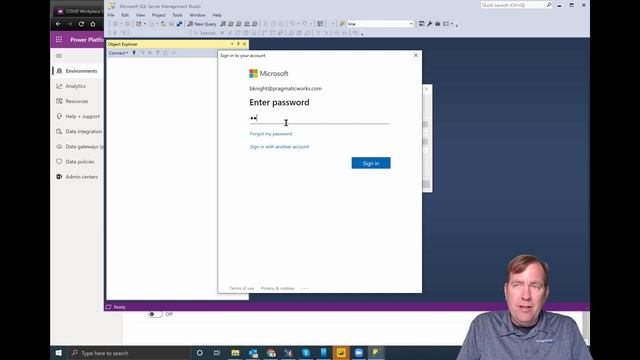Open the Privacy & cookies link
The width and height of the screenshot is (640, 360).
[278, 289]
